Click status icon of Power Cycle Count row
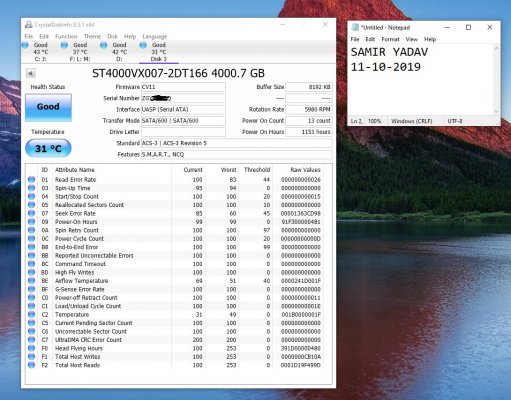The image size is (511, 400). click(31, 239)
